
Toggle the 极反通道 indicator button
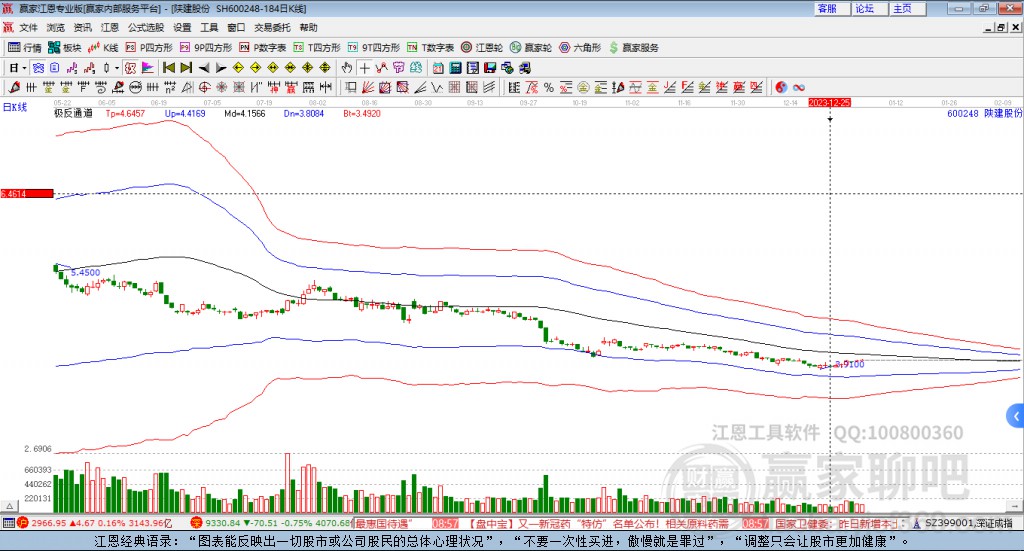click(x=73, y=114)
